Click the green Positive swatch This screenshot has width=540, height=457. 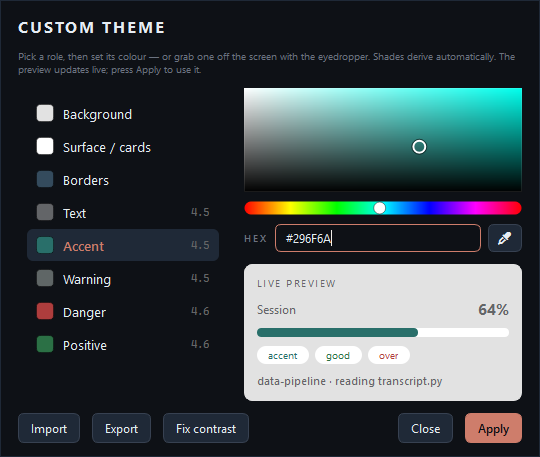(x=45, y=344)
